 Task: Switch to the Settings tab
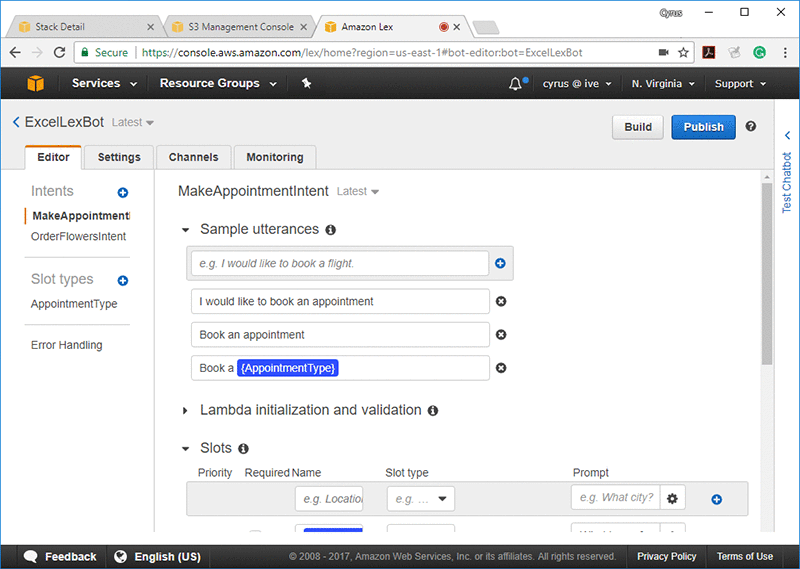[x=119, y=157]
